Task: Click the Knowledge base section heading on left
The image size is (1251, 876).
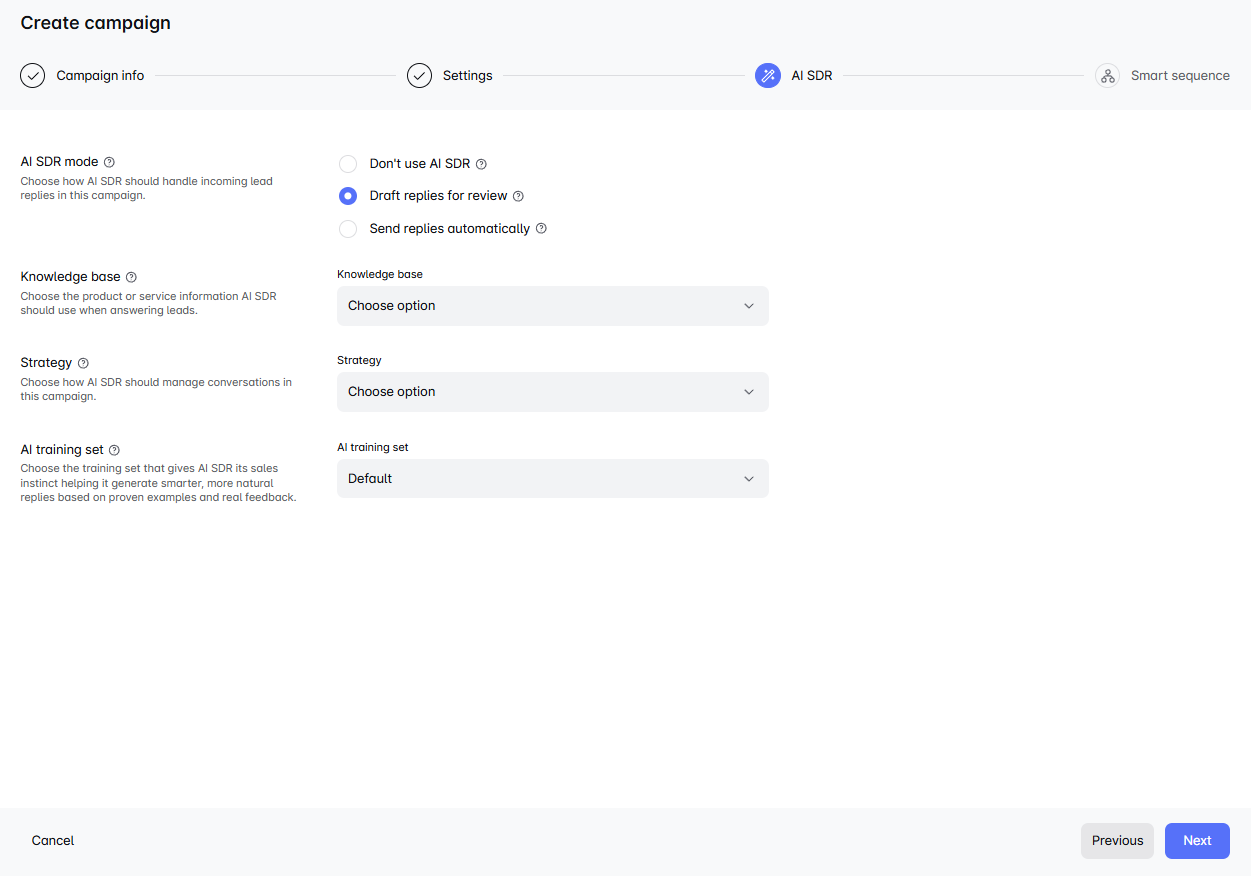Action: point(70,277)
